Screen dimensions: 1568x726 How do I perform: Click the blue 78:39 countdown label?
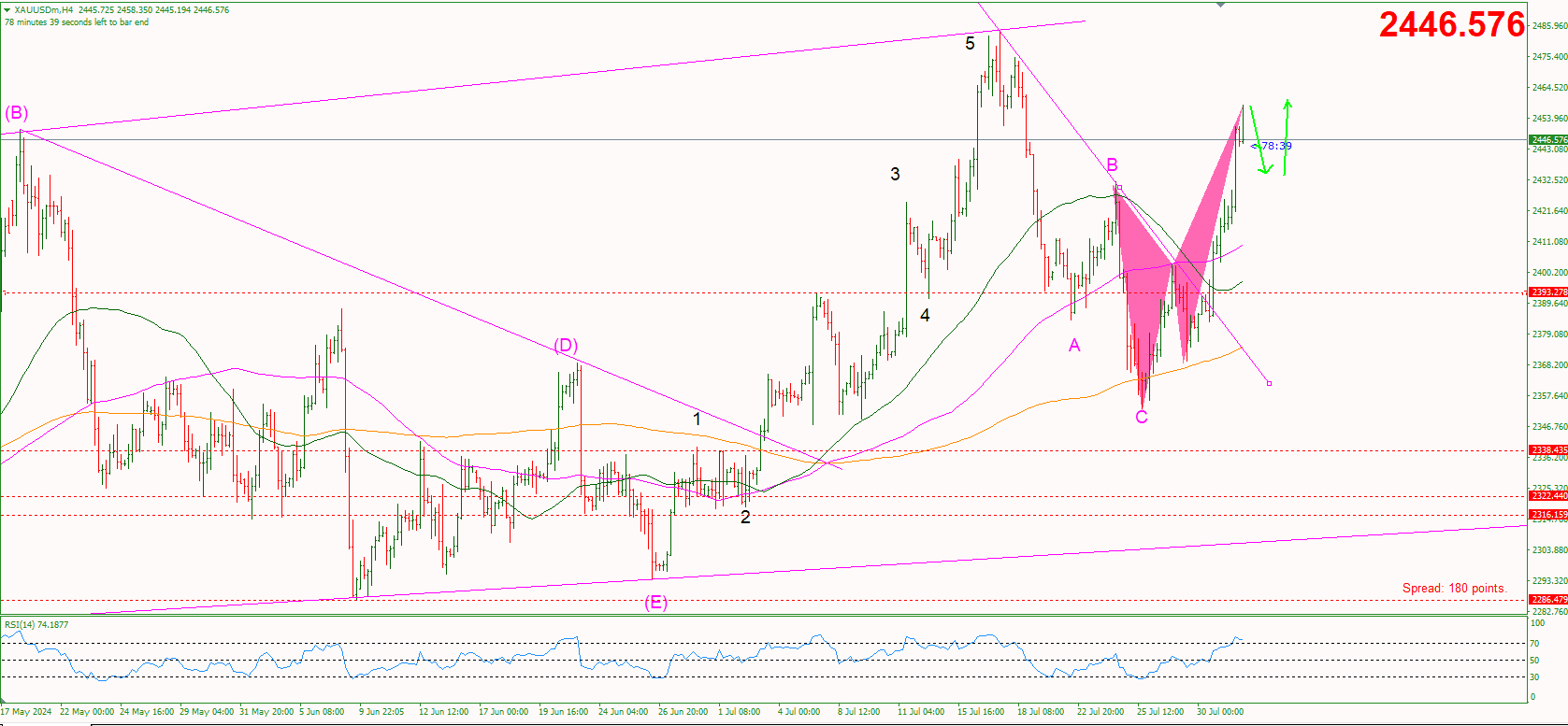(1272, 146)
